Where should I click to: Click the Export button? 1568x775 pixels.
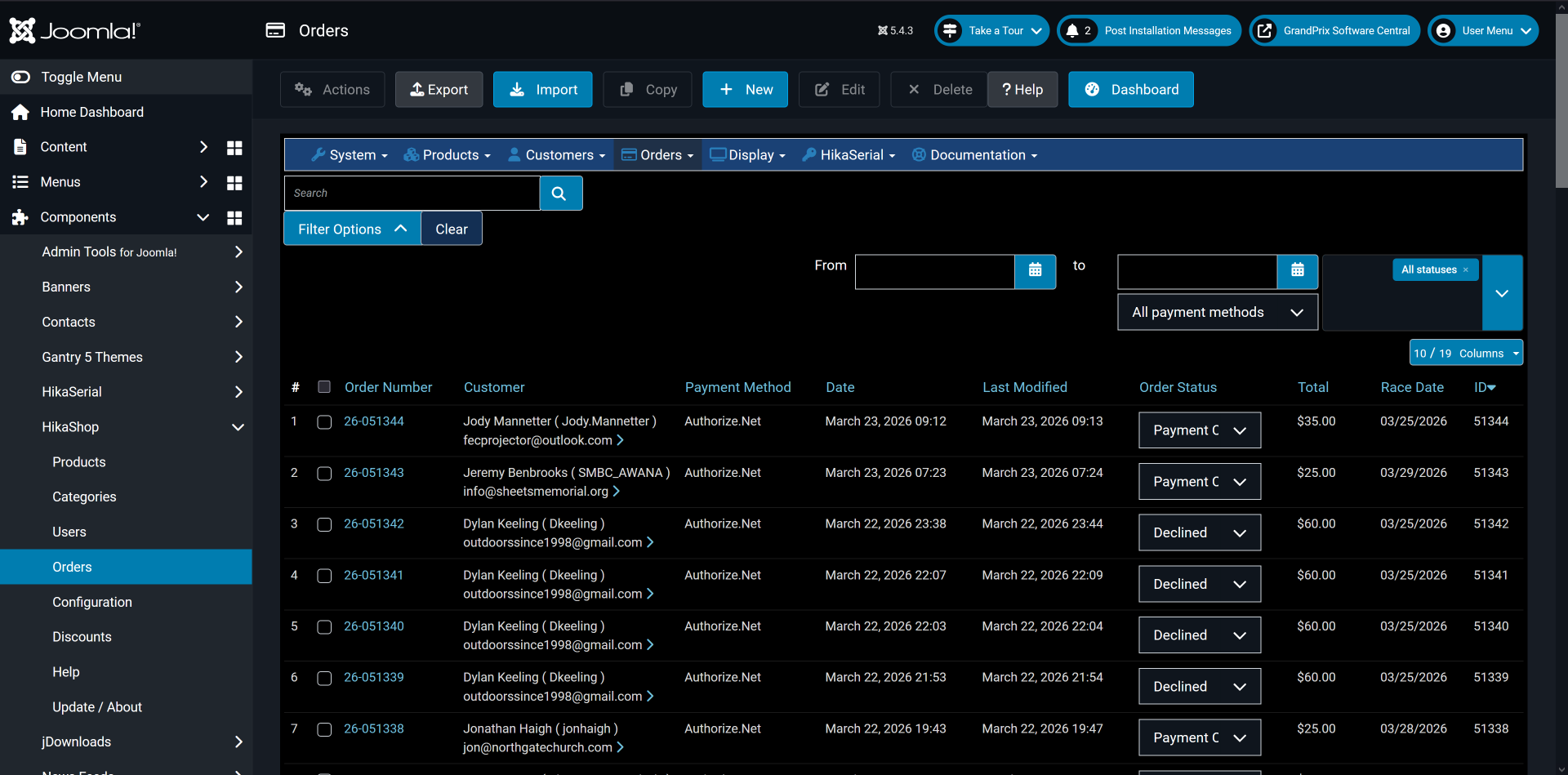click(x=439, y=90)
